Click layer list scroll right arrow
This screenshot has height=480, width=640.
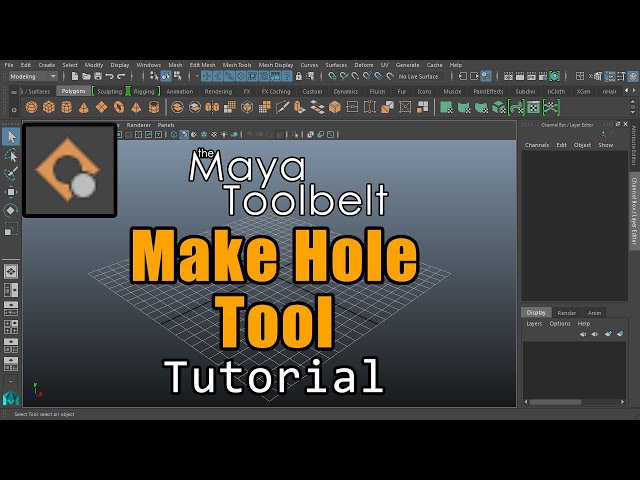click(622, 402)
